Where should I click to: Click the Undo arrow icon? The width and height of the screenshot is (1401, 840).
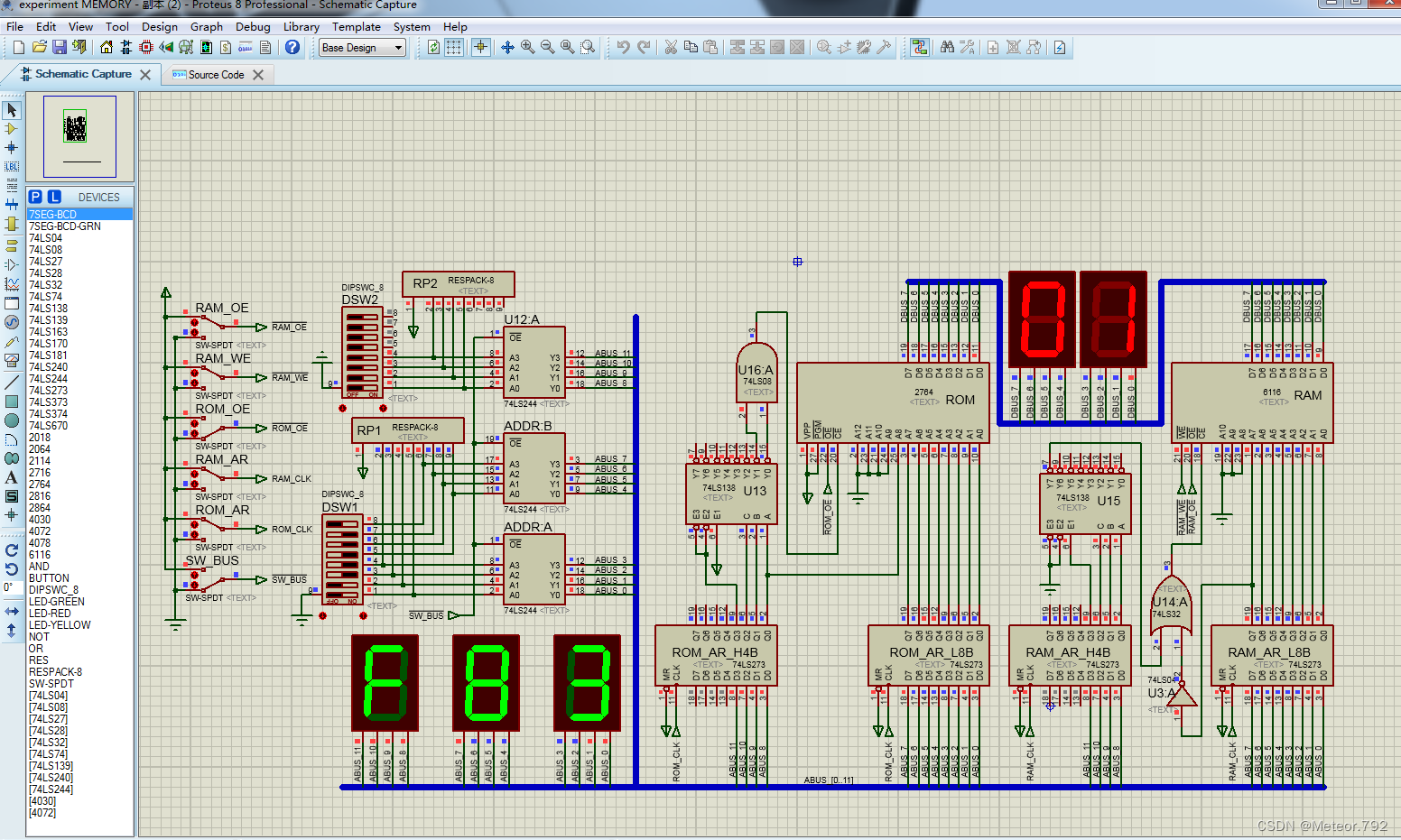(624, 47)
